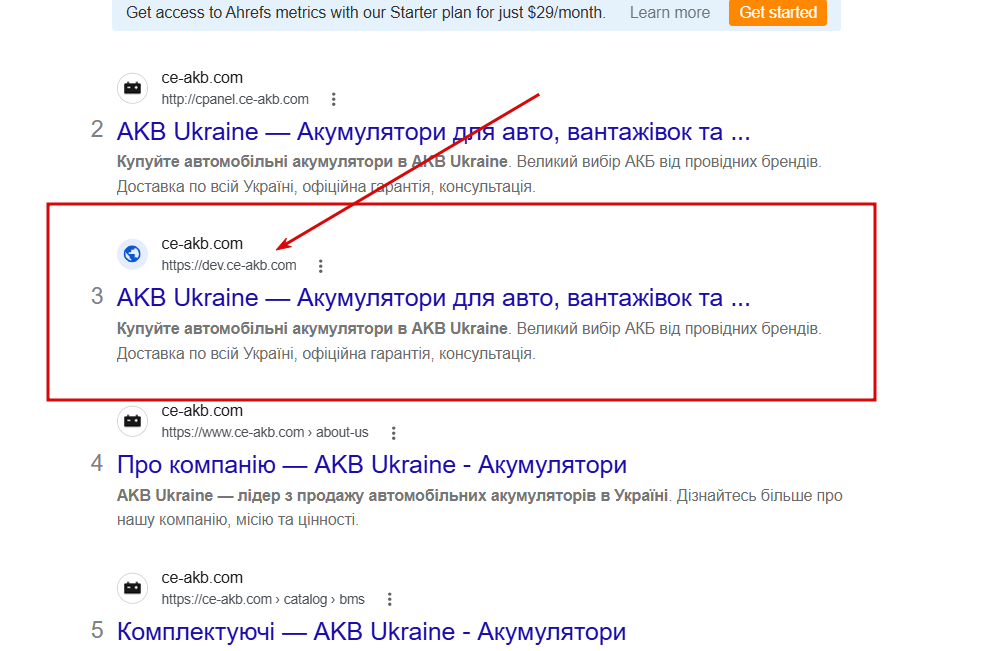Open three-dot menu next to catalog › bms
The width and height of the screenshot is (1002, 651).
[390, 600]
